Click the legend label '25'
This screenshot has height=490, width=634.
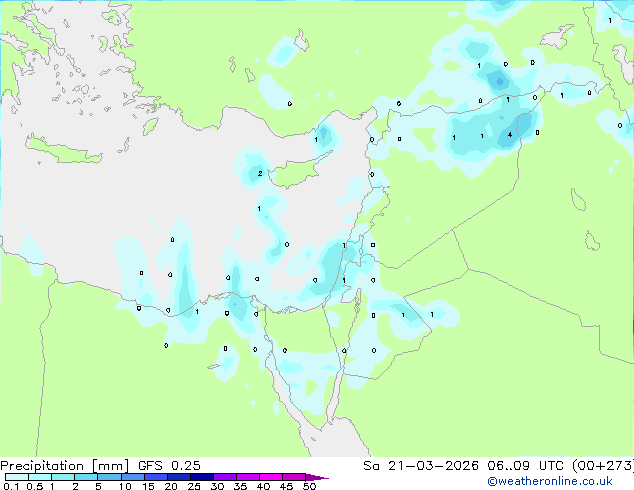tap(194, 486)
